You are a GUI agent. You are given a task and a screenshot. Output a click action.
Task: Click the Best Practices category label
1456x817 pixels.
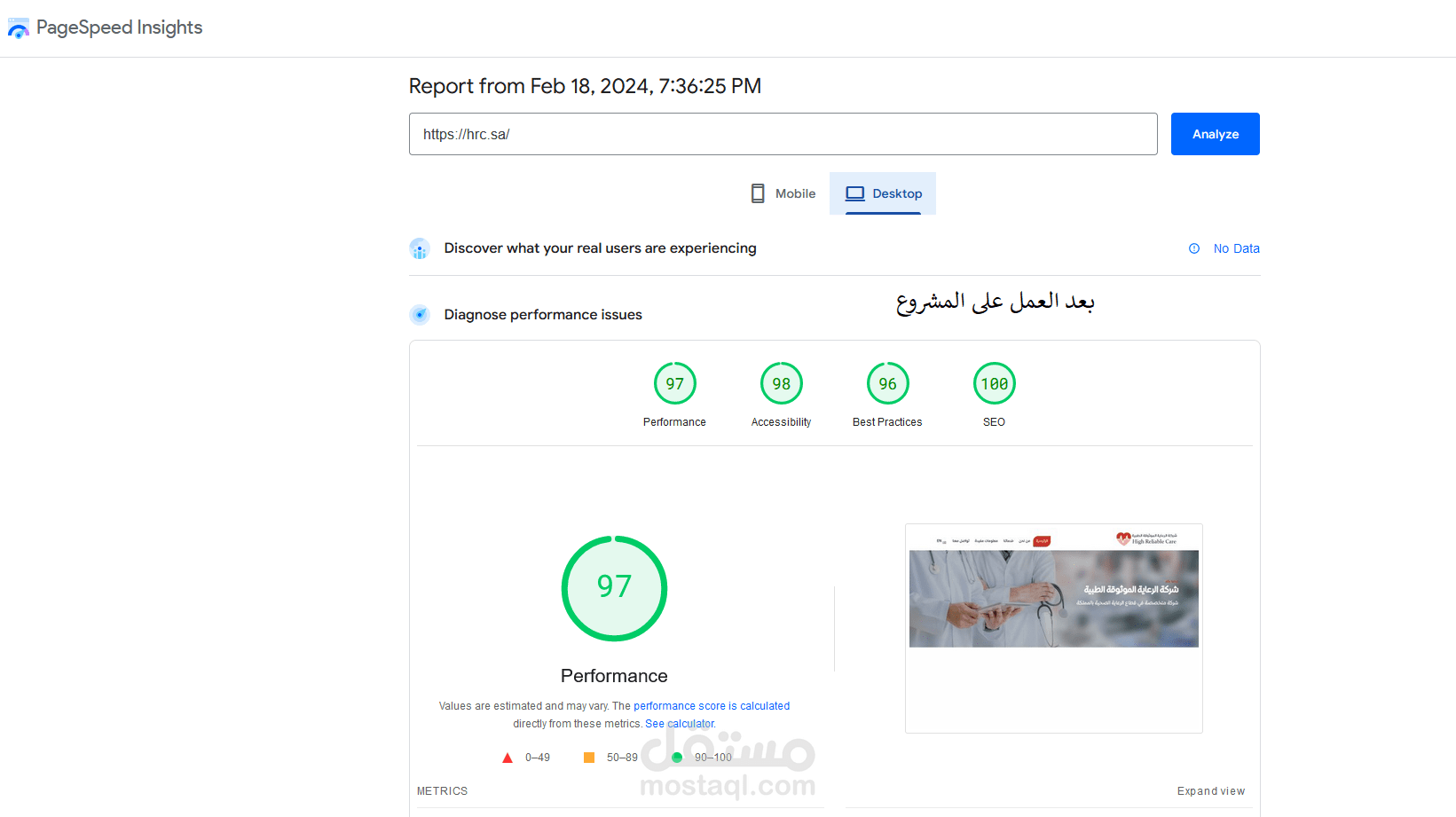[x=887, y=422]
